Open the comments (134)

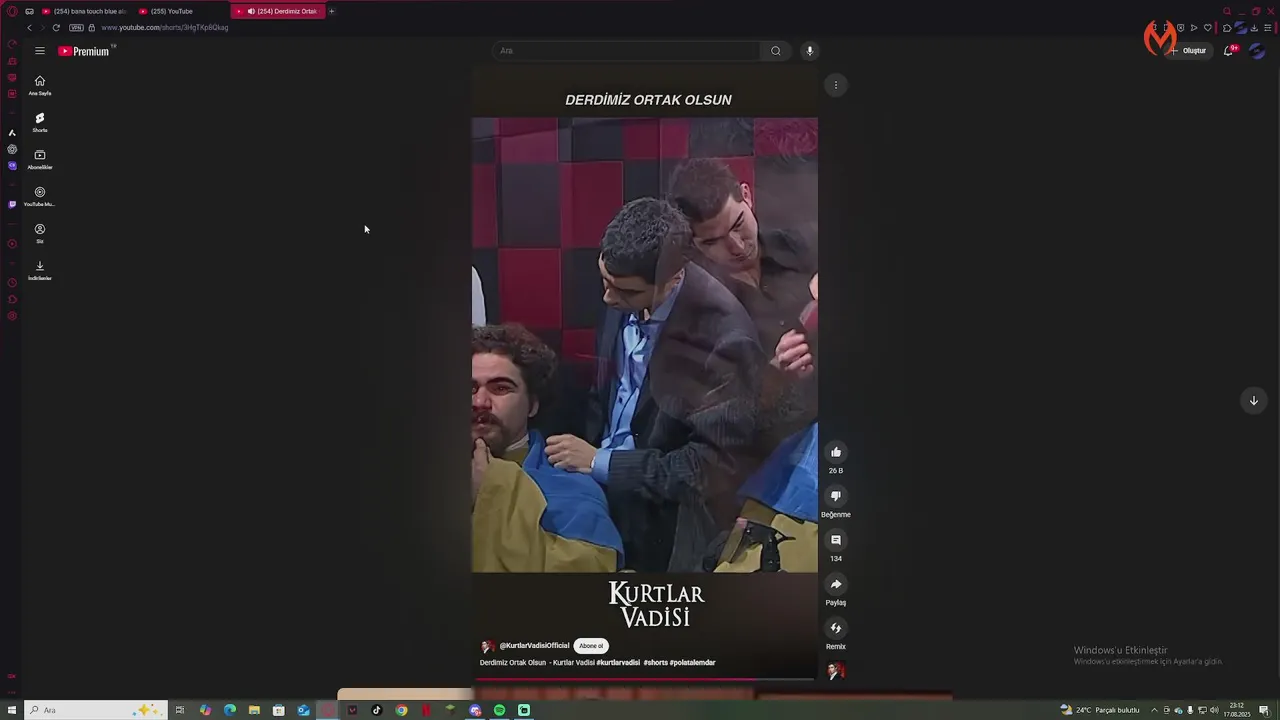pyautogui.click(x=836, y=540)
